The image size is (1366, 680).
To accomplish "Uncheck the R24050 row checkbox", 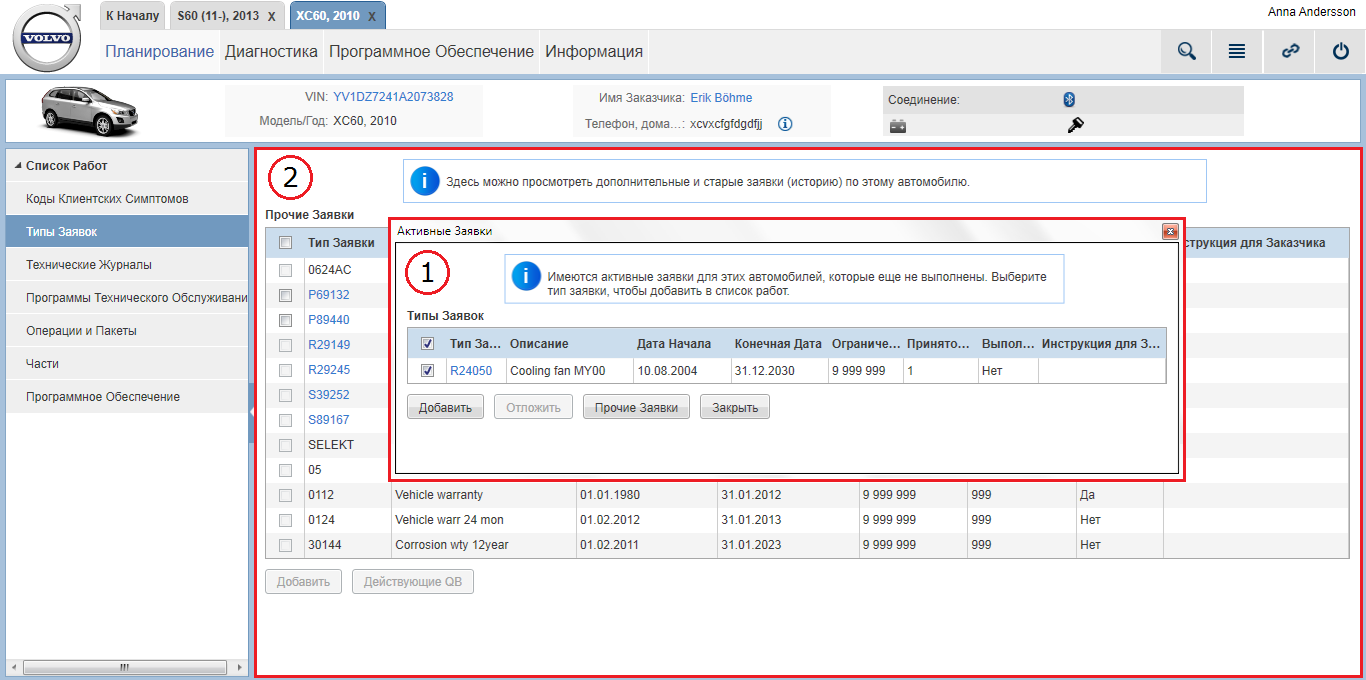I will pos(428,371).
